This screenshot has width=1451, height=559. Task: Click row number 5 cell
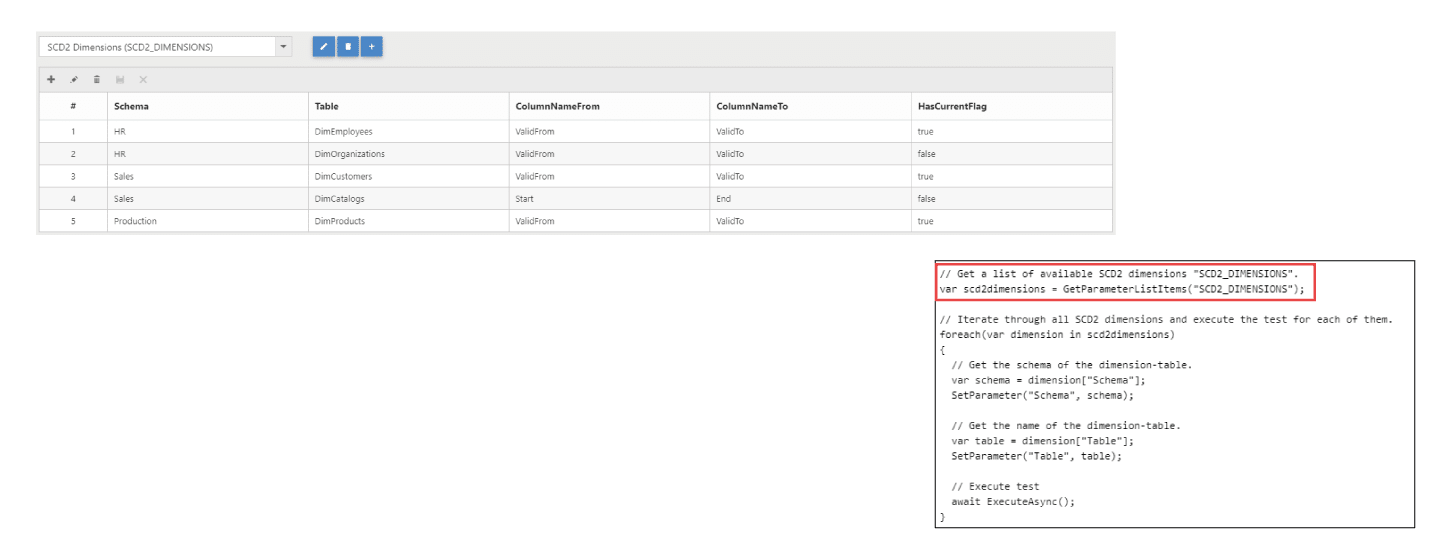point(73,221)
